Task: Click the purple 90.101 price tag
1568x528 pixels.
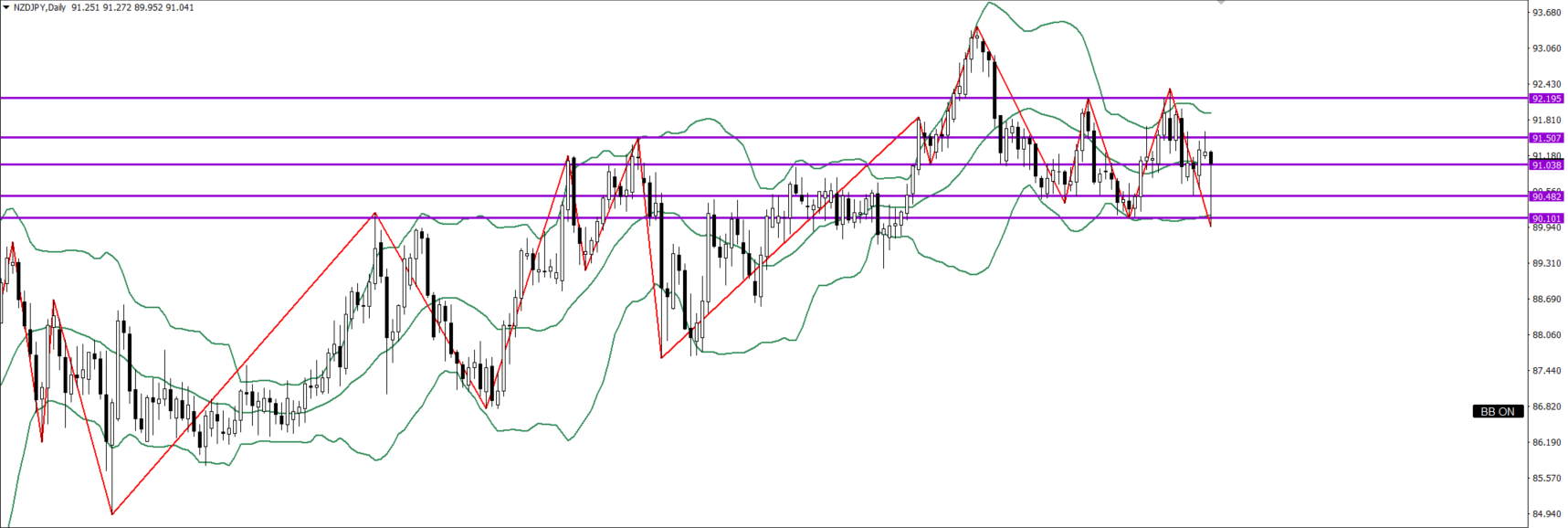Action: tap(1546, 218)
